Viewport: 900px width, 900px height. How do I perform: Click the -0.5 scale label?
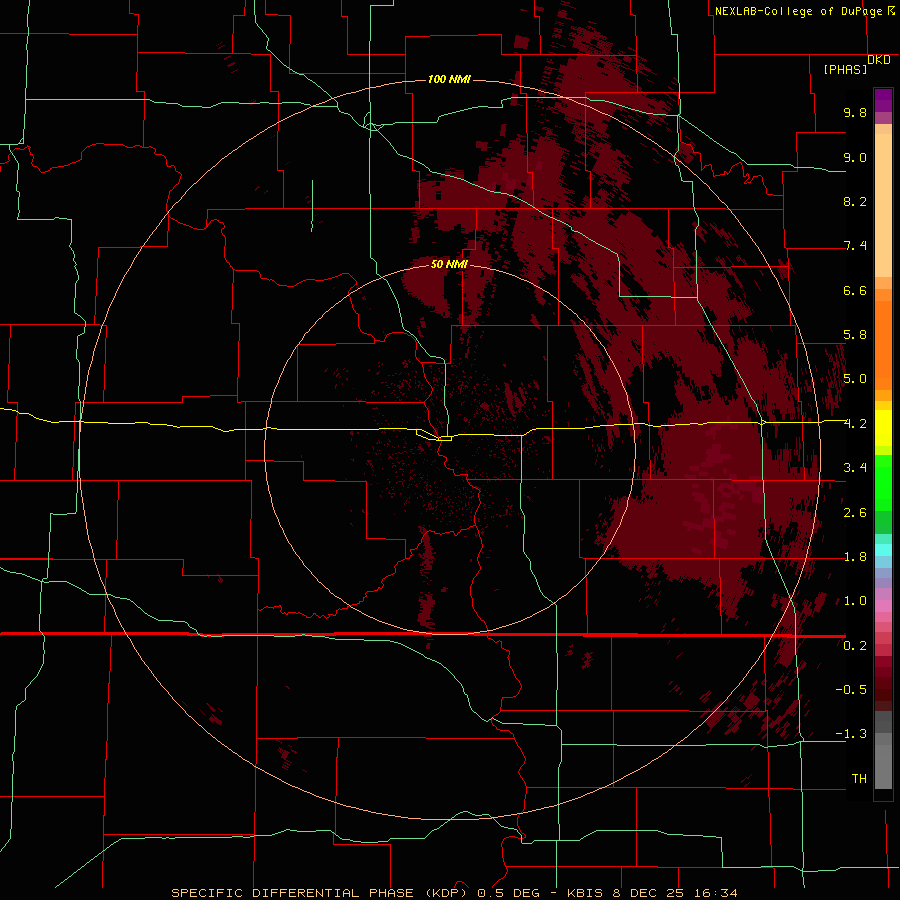[x=851, y=690]
